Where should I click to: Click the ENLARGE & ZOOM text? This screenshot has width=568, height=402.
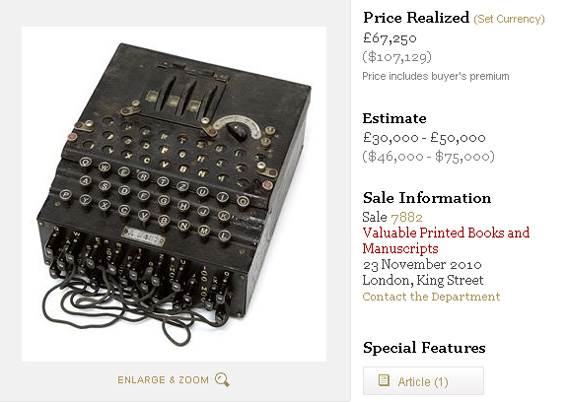click(x=163, y=380)
